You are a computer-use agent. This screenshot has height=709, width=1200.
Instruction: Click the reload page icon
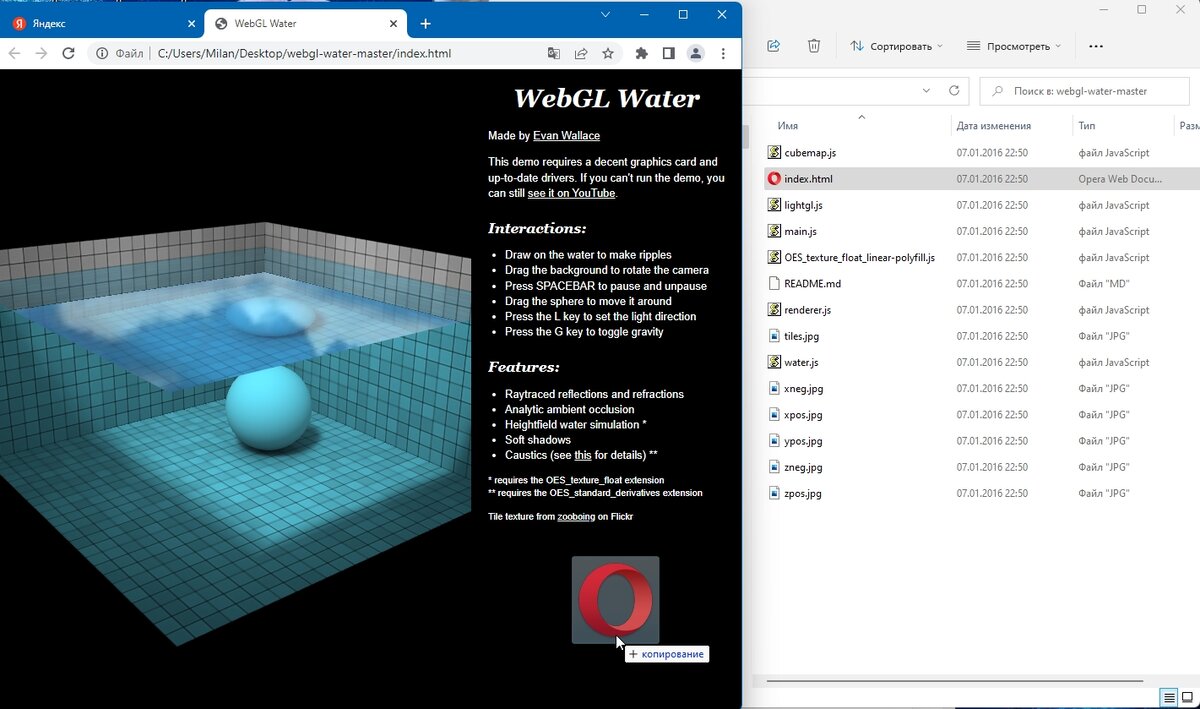(x=68, y=53)
